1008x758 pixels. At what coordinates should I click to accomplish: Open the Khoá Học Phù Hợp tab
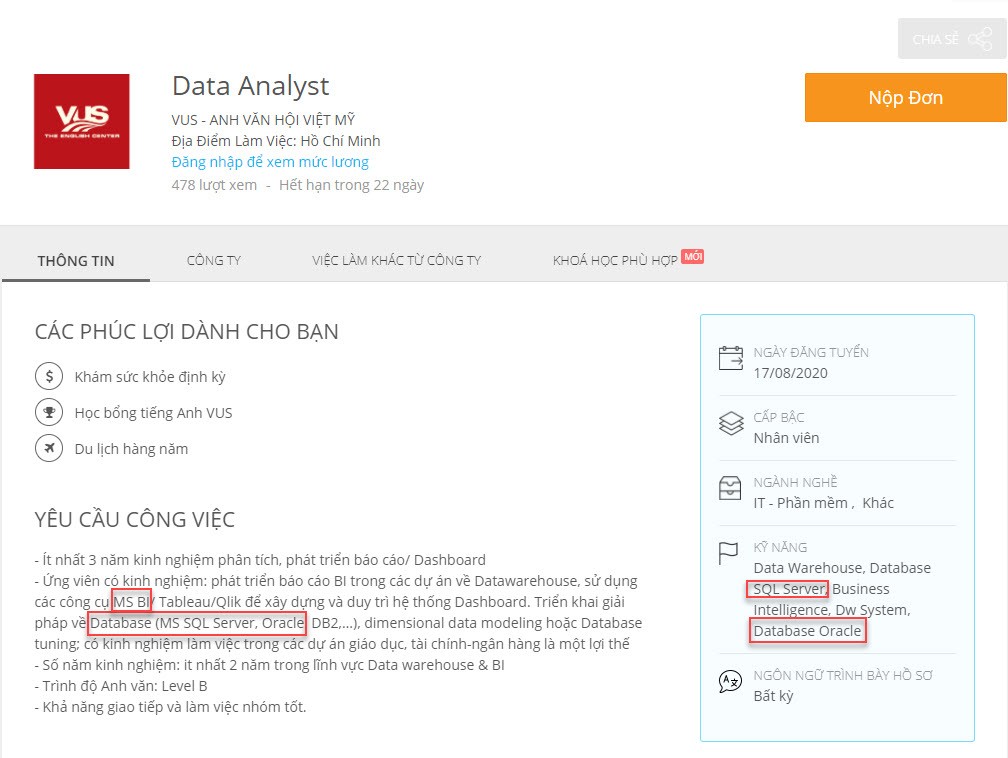coord(615,261)
